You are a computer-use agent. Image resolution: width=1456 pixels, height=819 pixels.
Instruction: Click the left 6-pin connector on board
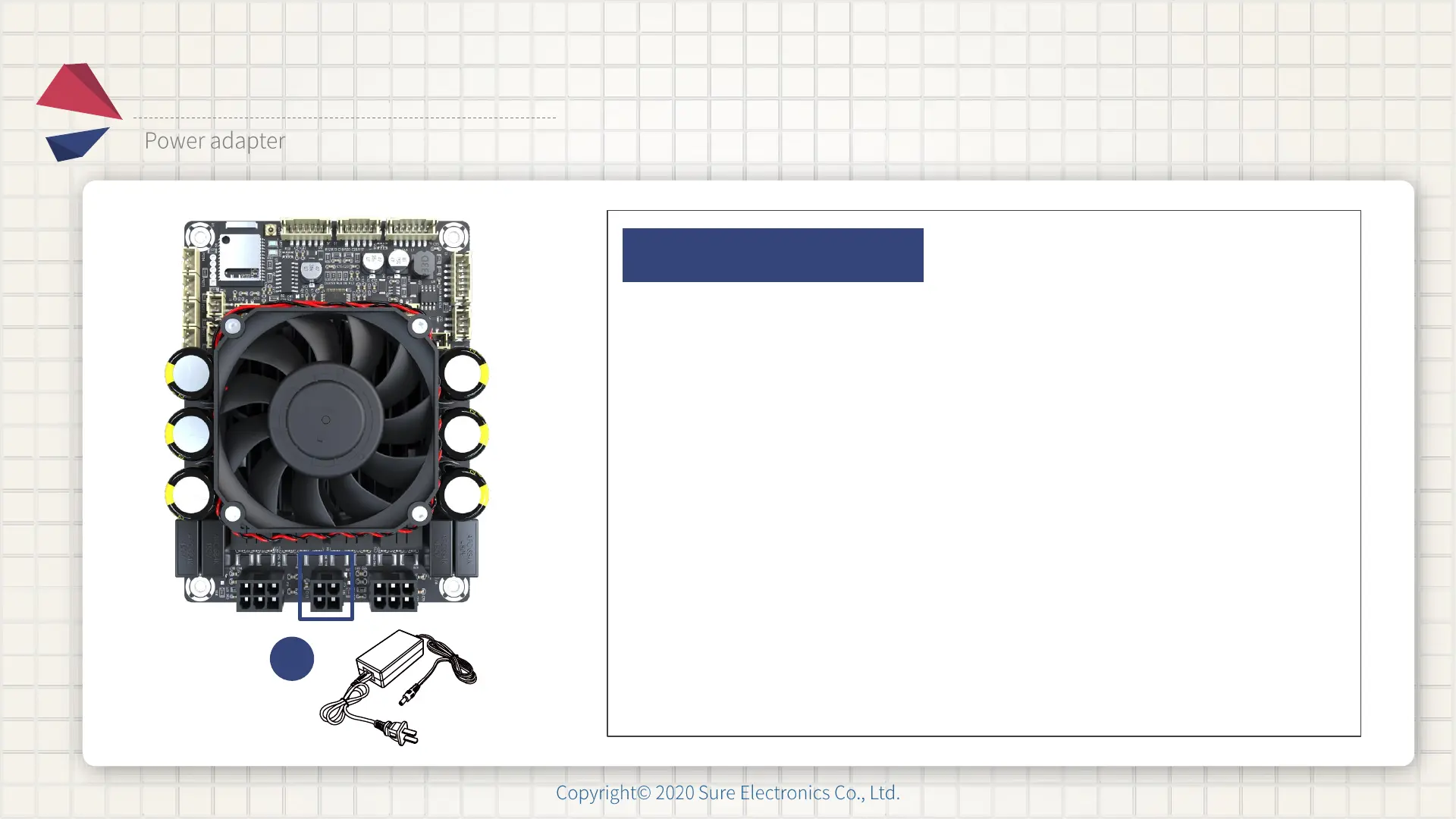259,594
